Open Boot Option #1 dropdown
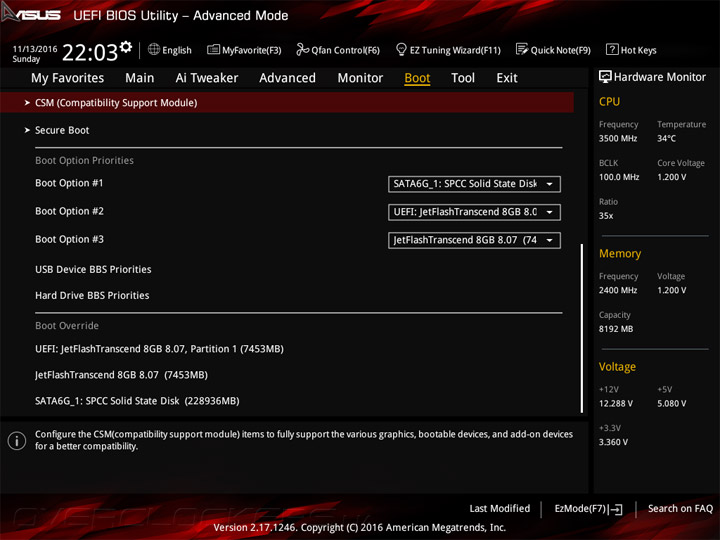Screen dimensions: 720x540 pyautogui.click(x=474, y=184)
